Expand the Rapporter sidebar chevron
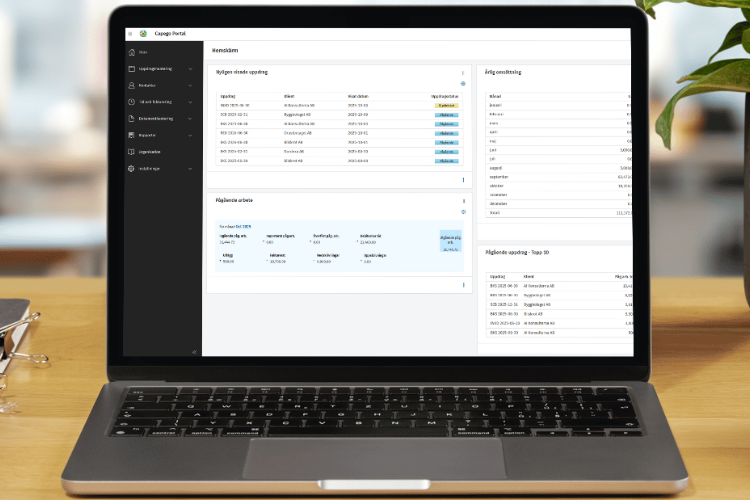 point(190,135)
